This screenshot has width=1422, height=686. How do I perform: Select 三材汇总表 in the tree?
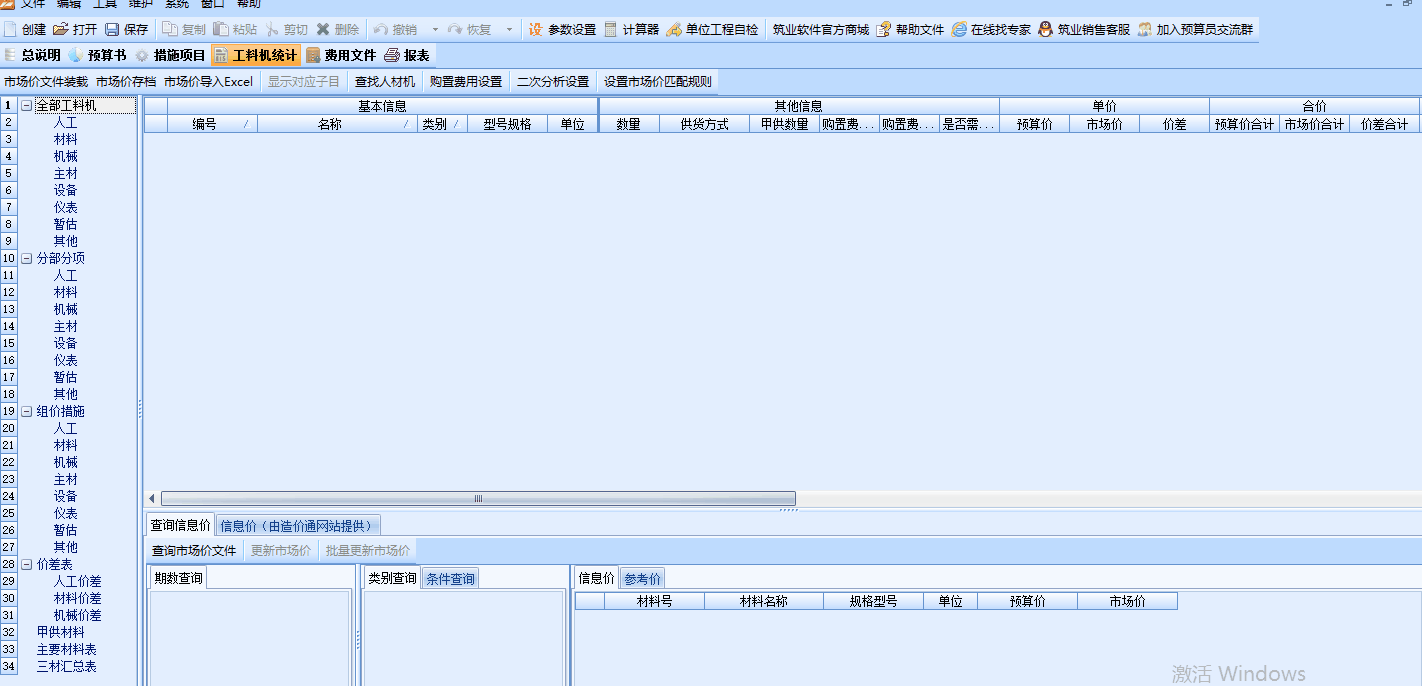coord(67,666)
